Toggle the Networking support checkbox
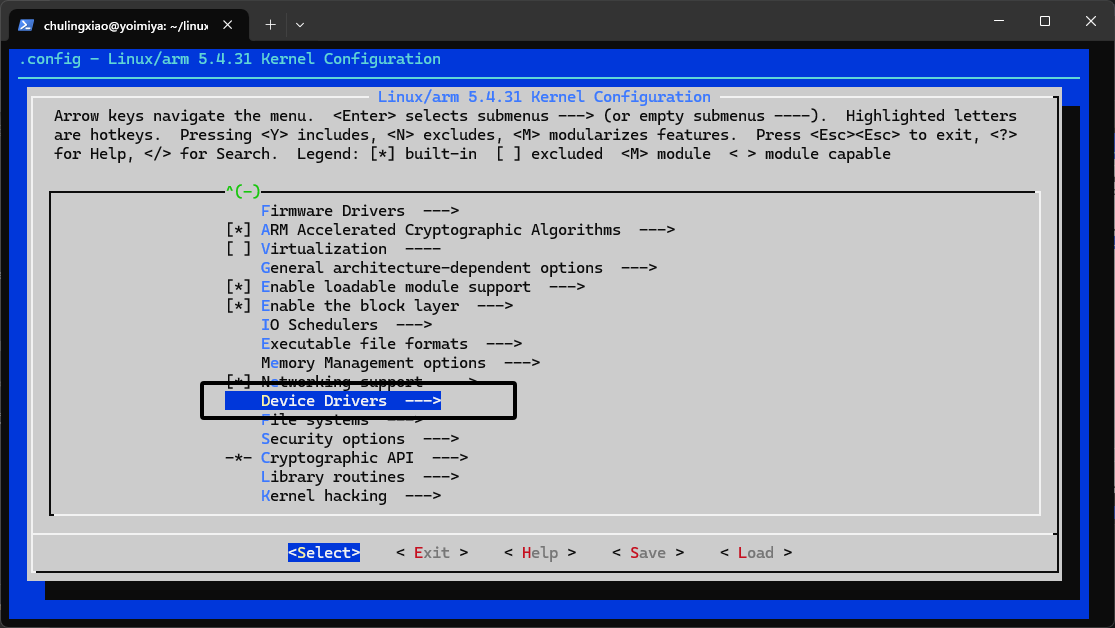This screenshot has height=628, width=1115. click(x=238, y=381)
